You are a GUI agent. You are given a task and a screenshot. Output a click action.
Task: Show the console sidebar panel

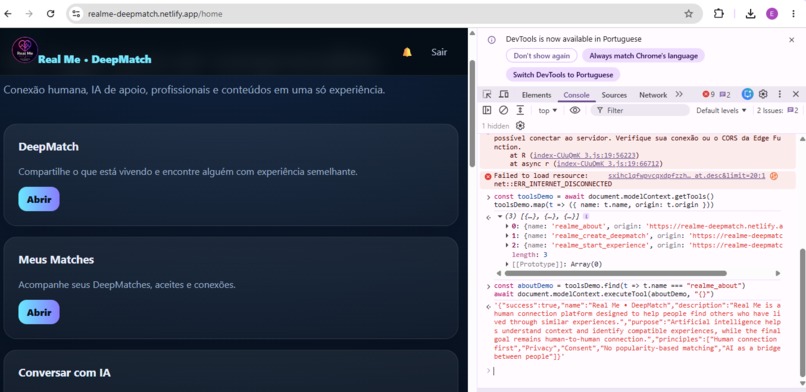pos(487,110)
